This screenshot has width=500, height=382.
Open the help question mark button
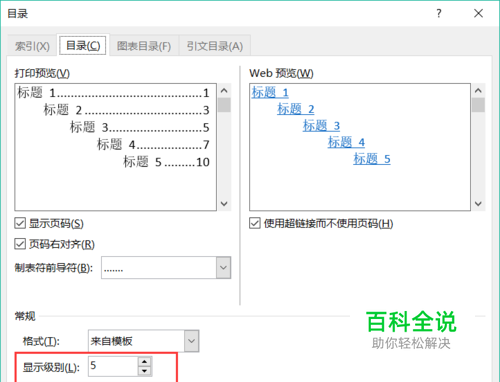pos(439,13)
